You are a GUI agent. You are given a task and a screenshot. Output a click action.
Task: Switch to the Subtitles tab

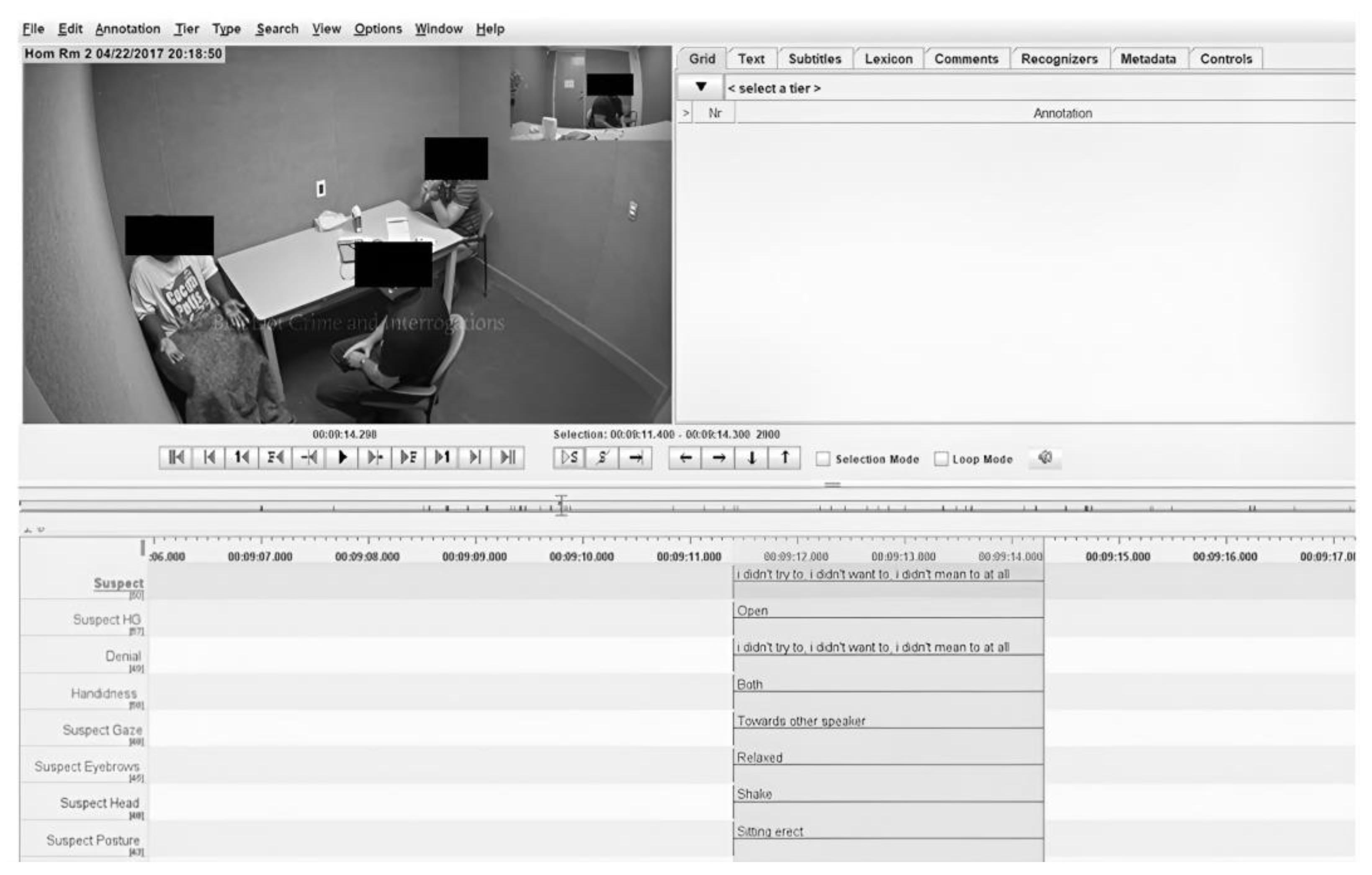click(814, 59)
